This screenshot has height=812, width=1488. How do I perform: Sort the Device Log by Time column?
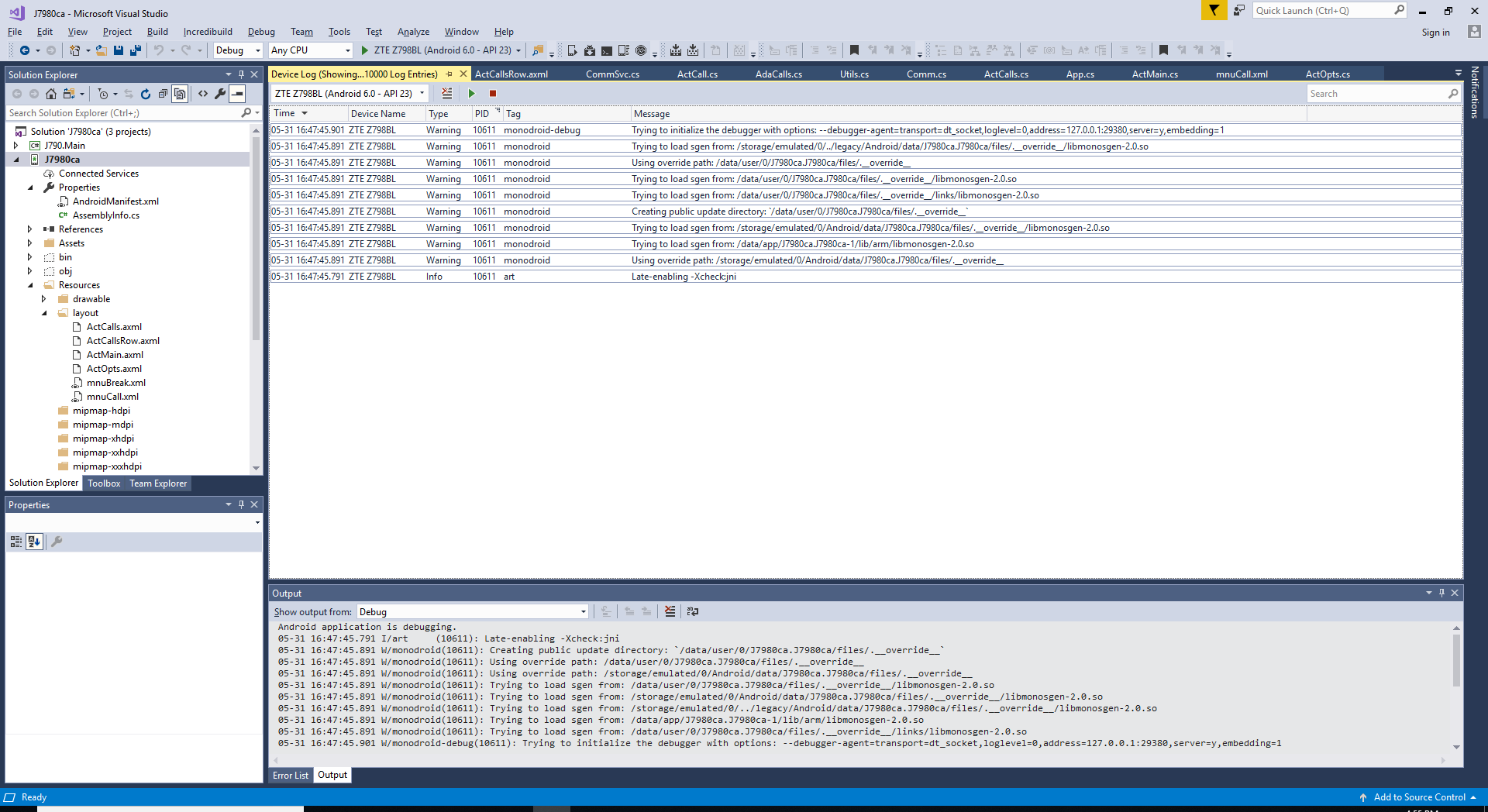[x=308, y=113]
